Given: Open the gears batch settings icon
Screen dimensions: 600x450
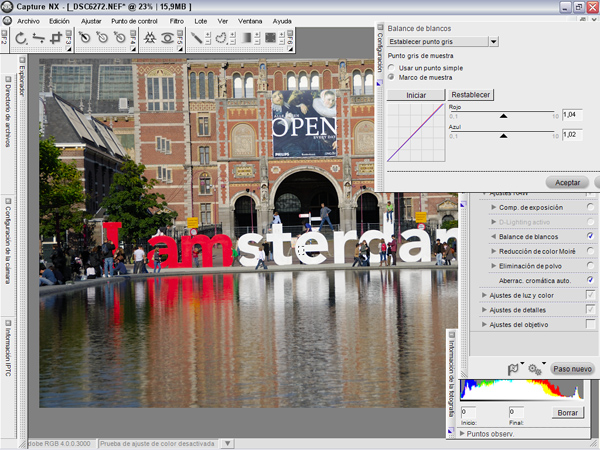Looking at the screenshot, I should click(535, 369).
